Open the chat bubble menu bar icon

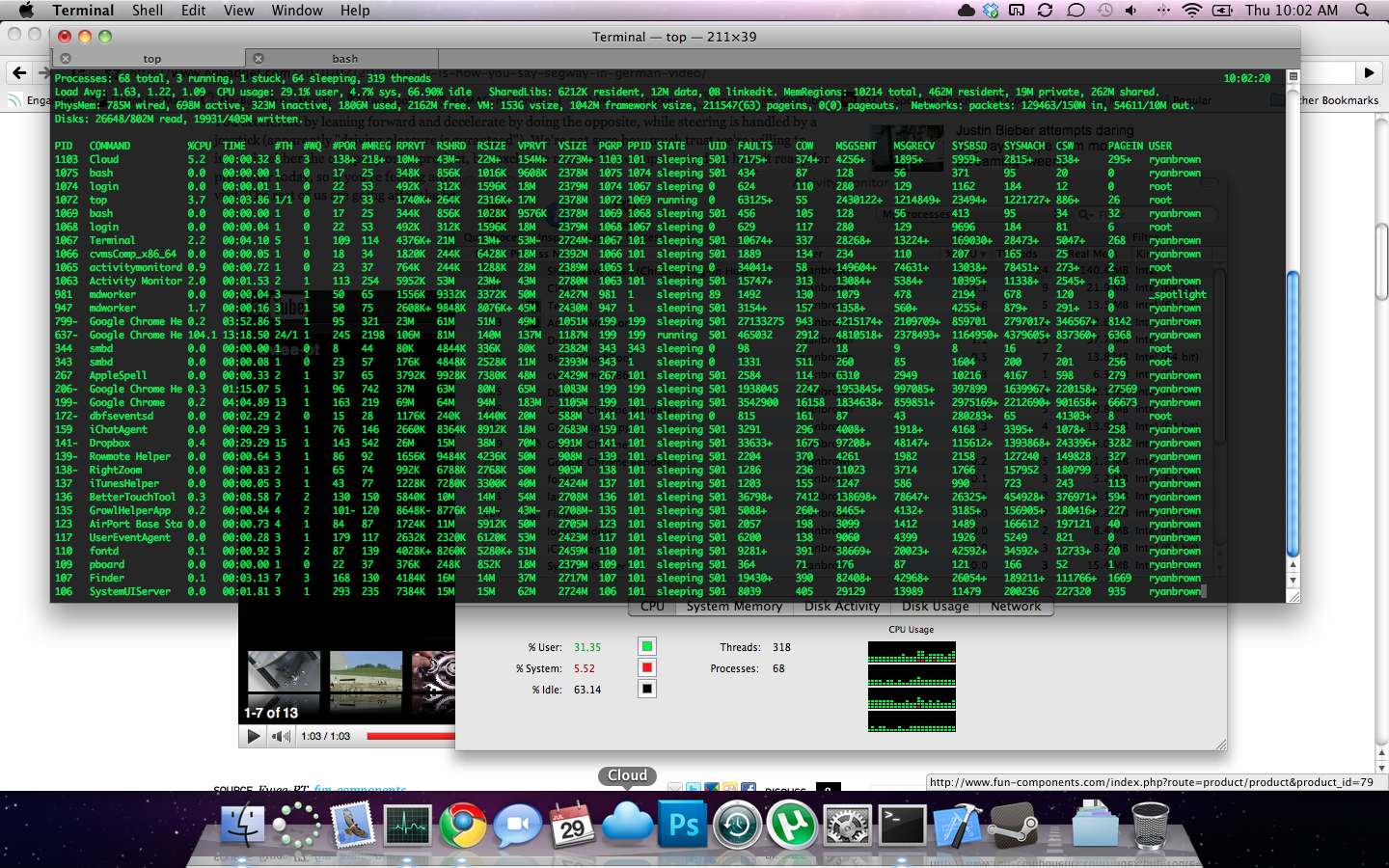pos(1076,10)
